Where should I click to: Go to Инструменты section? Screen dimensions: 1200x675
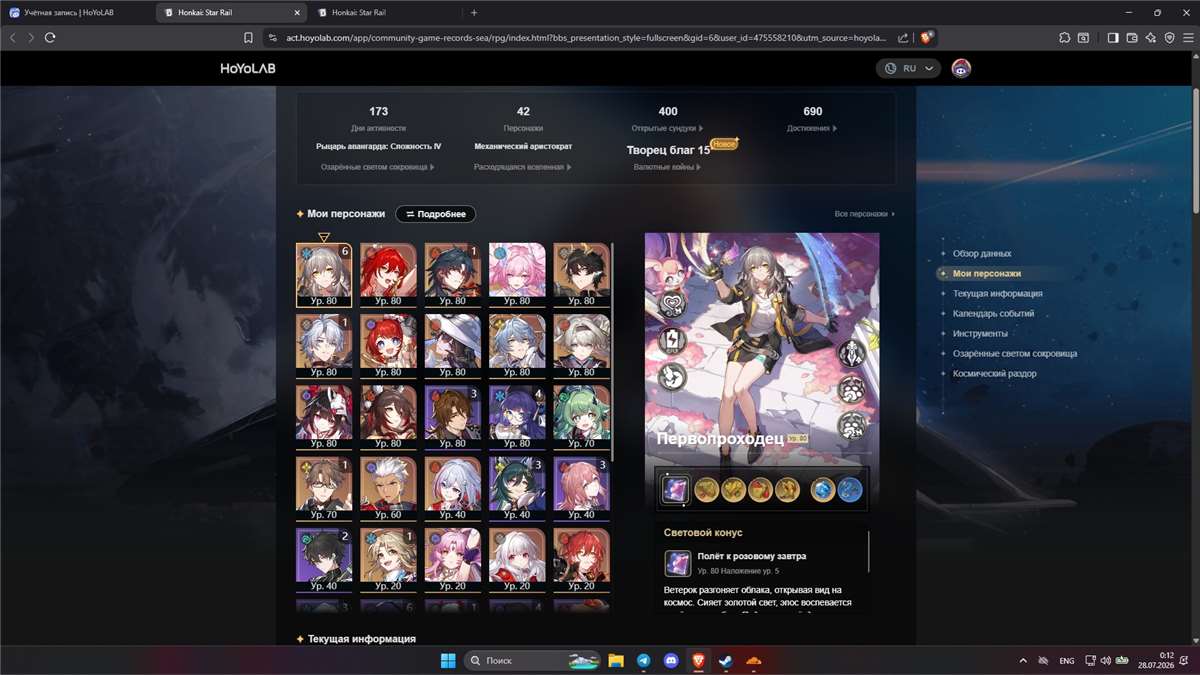(980, 334)
